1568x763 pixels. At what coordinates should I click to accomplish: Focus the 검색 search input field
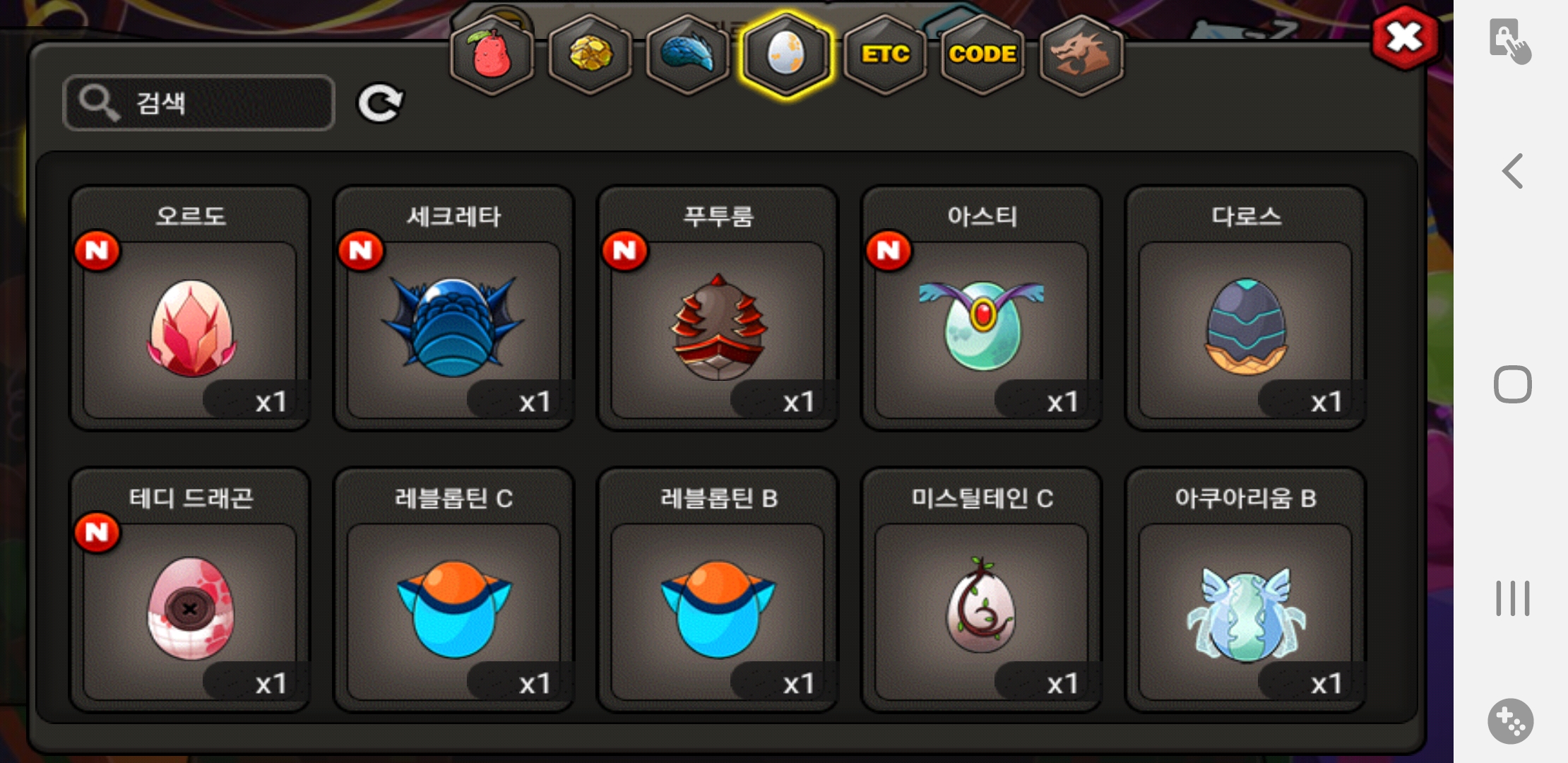pos(198,103)
